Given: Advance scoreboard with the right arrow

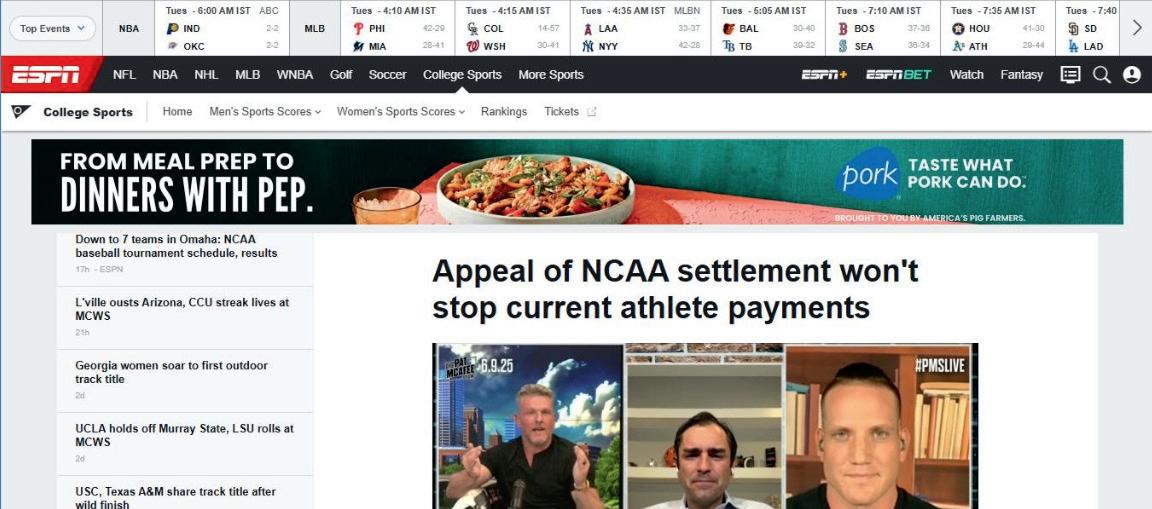Looking at the screenshot, I should coord(1136,28).
